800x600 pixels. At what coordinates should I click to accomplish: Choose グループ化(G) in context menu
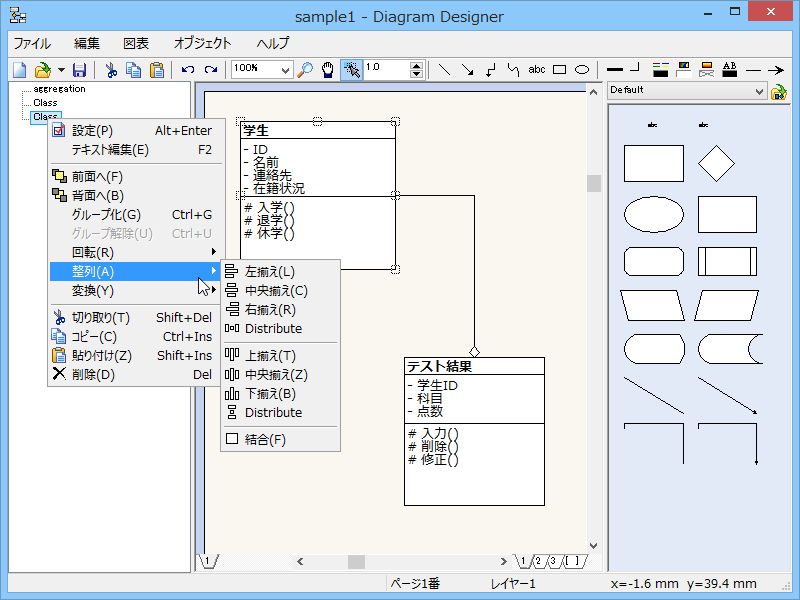coord(136,214)
